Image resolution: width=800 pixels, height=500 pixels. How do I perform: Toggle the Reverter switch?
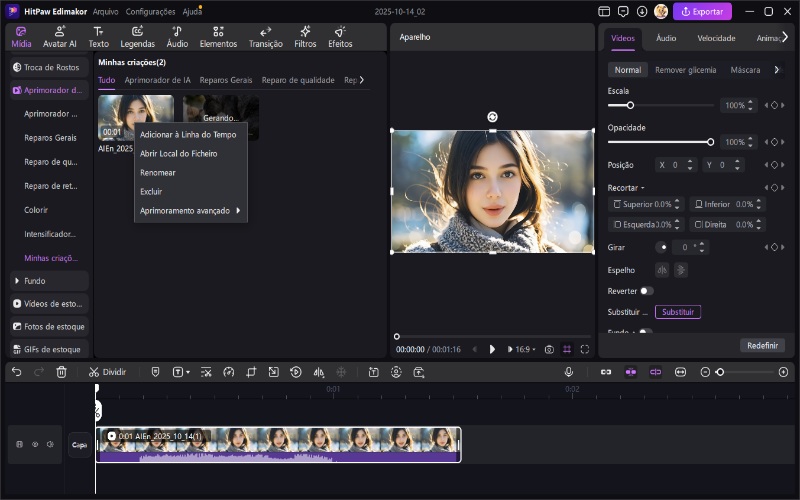pyautogui.click(x=646, y=291)
